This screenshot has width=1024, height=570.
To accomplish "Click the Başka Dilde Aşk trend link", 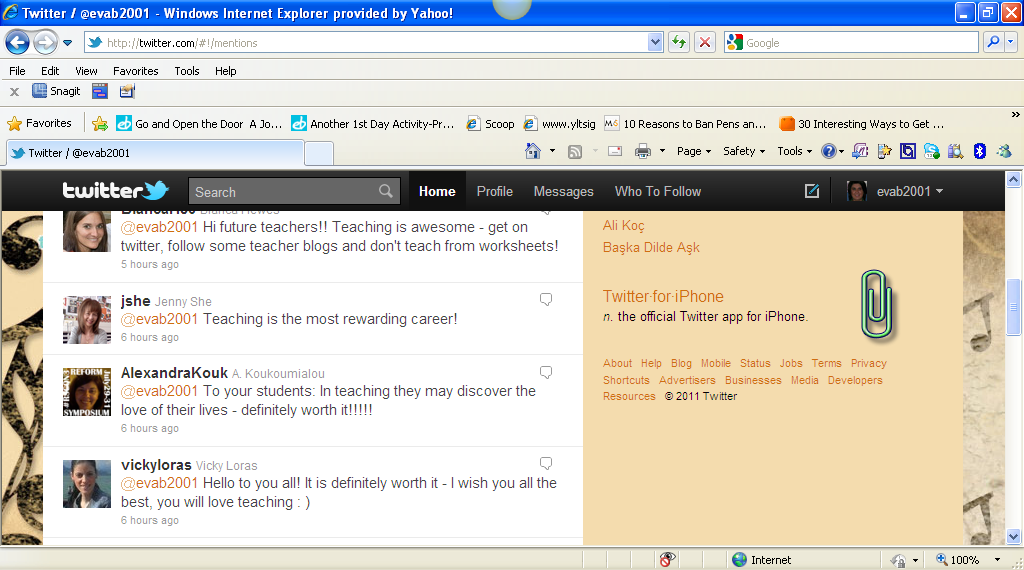I will [x=651, y=247].
